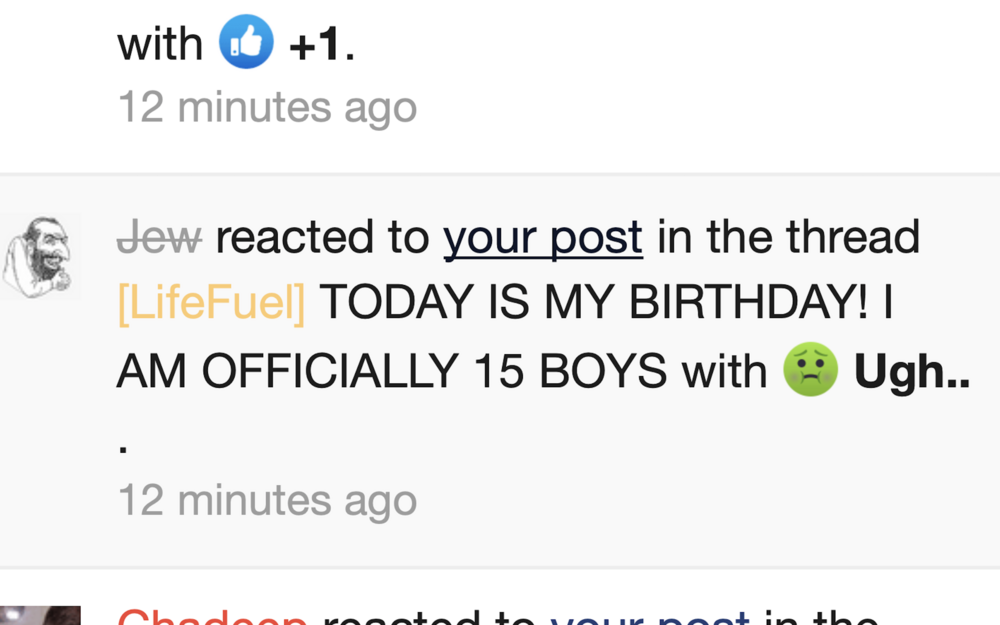Screen dimensions: 1000x625
Task: Open the strikethrough username's profile
Action: [x=160, y=239]
